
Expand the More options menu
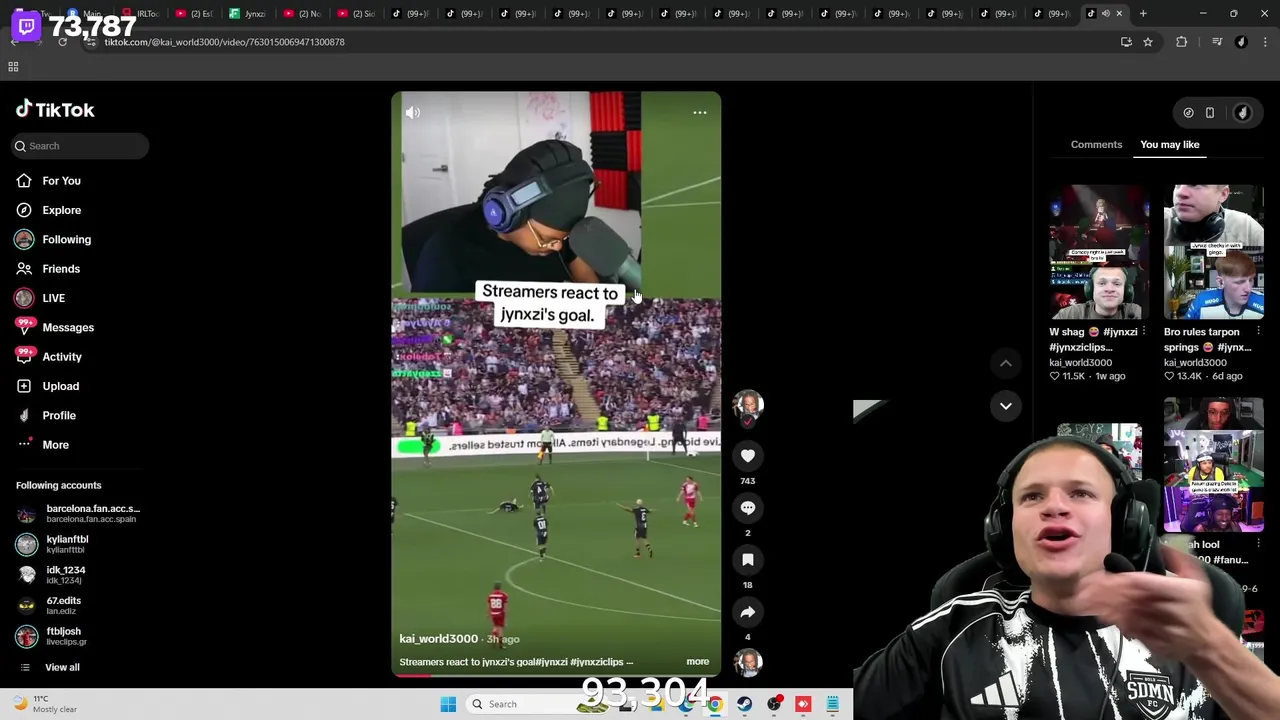pos(55,445)
